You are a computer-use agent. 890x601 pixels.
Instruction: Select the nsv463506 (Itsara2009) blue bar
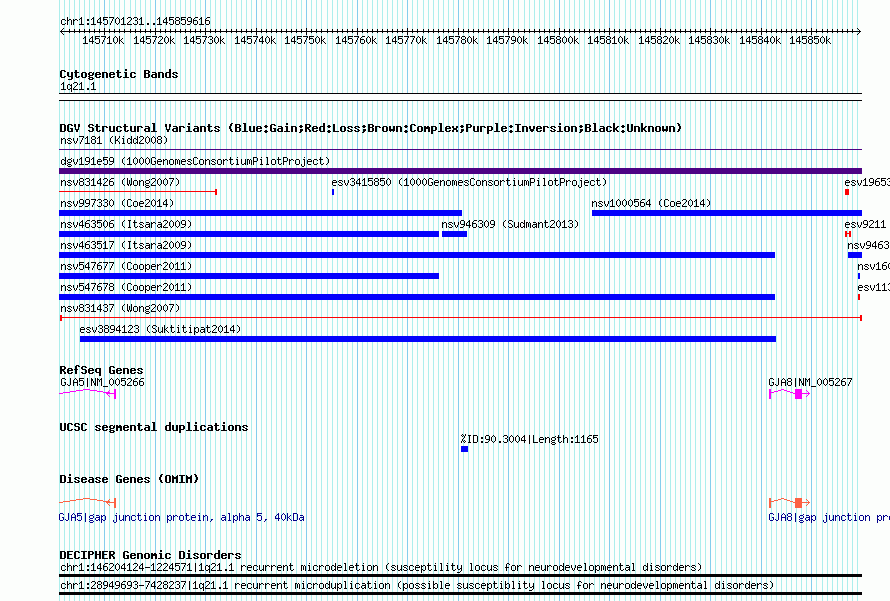tap(249, 234)
